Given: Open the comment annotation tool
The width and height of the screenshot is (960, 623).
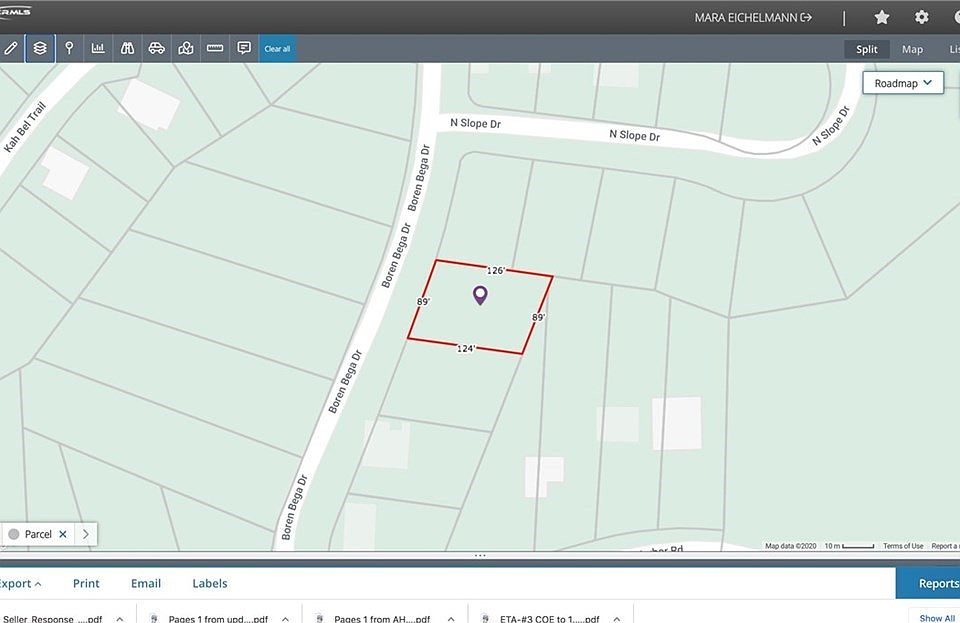Looking at the screenshot, I should coord(244,48).
